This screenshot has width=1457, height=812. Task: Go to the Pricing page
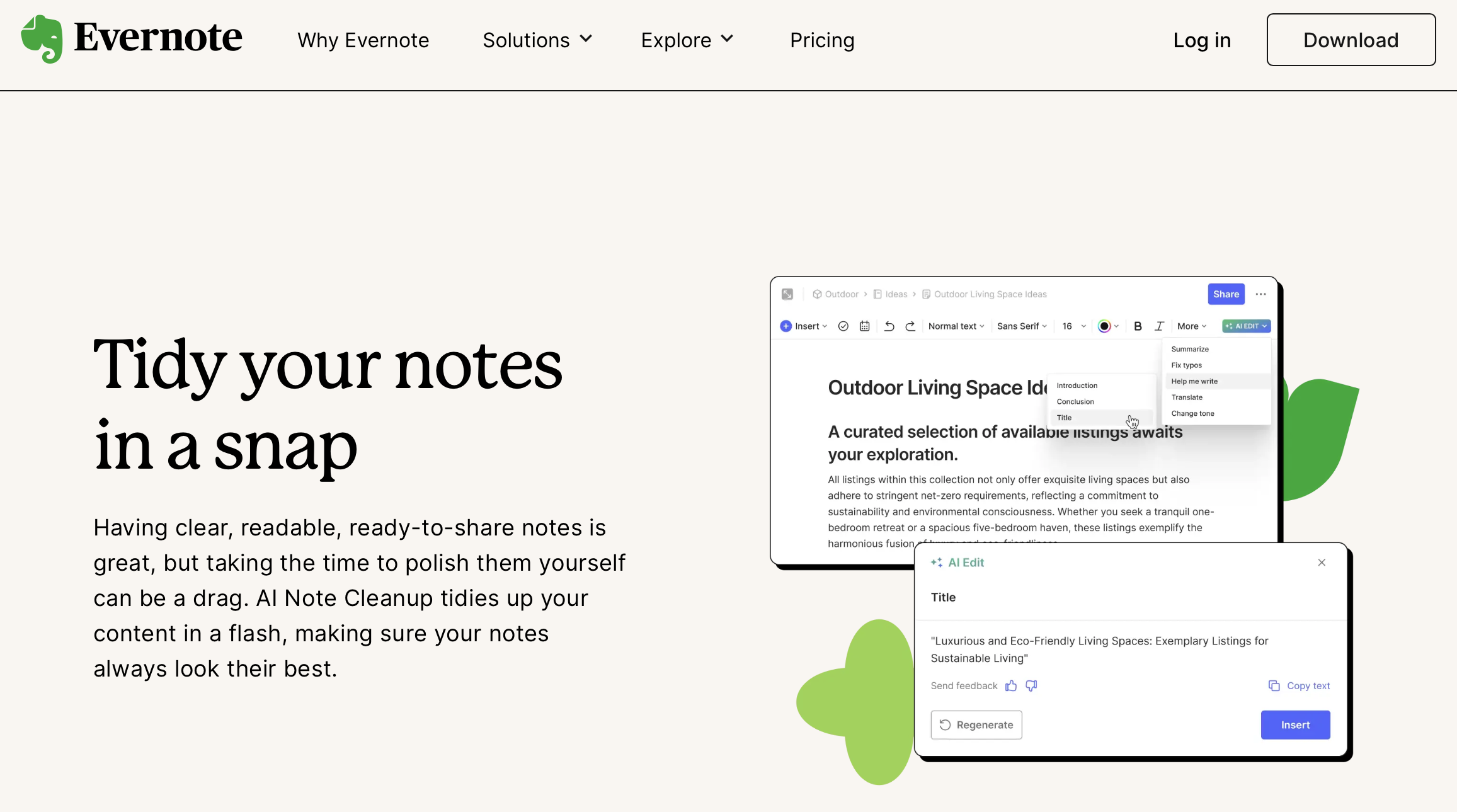point(822,40)
